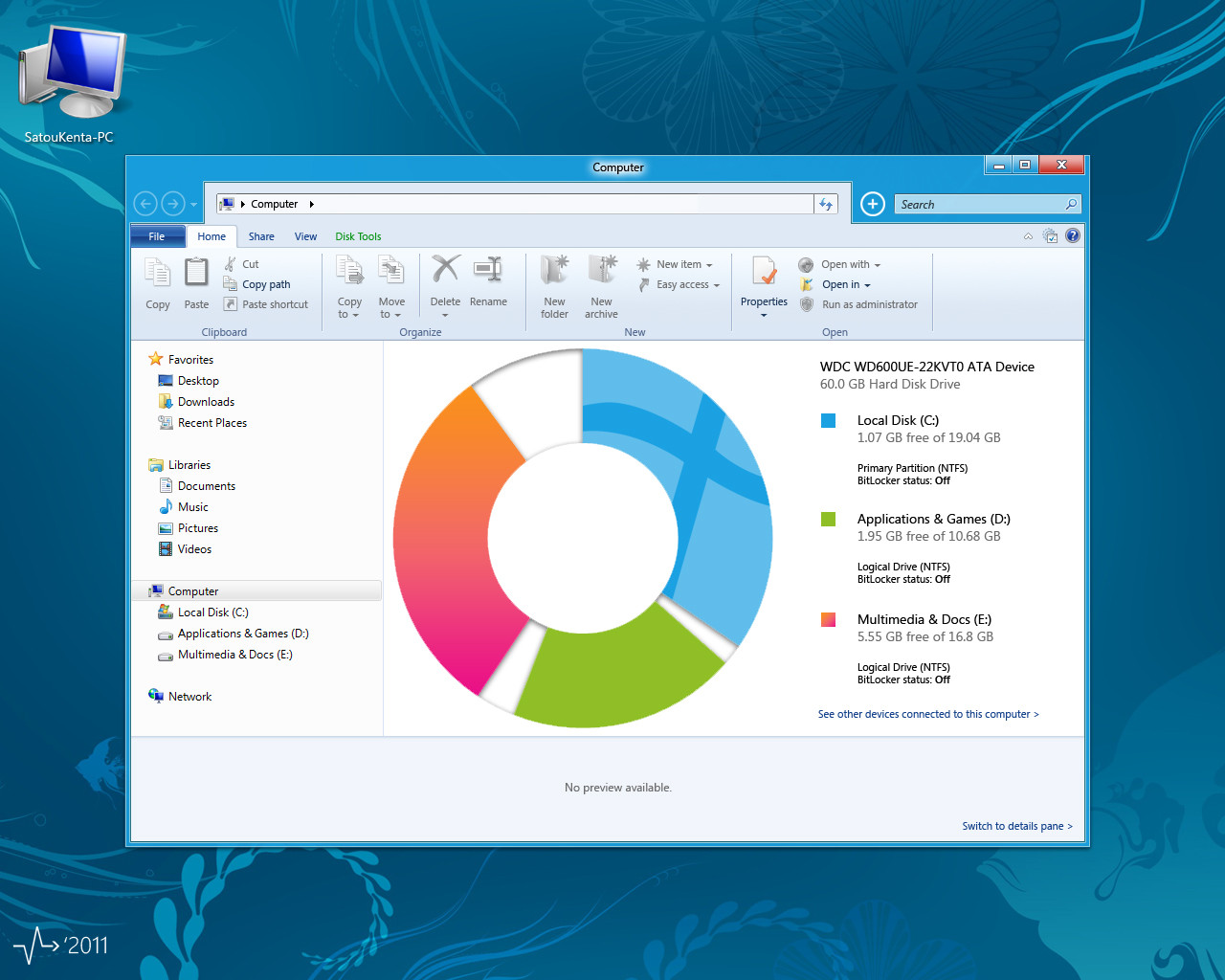The width and height of the screenshot is (1225, 980).
Task: Click the green Applications & Games color swatch
Action: point(829,519)
